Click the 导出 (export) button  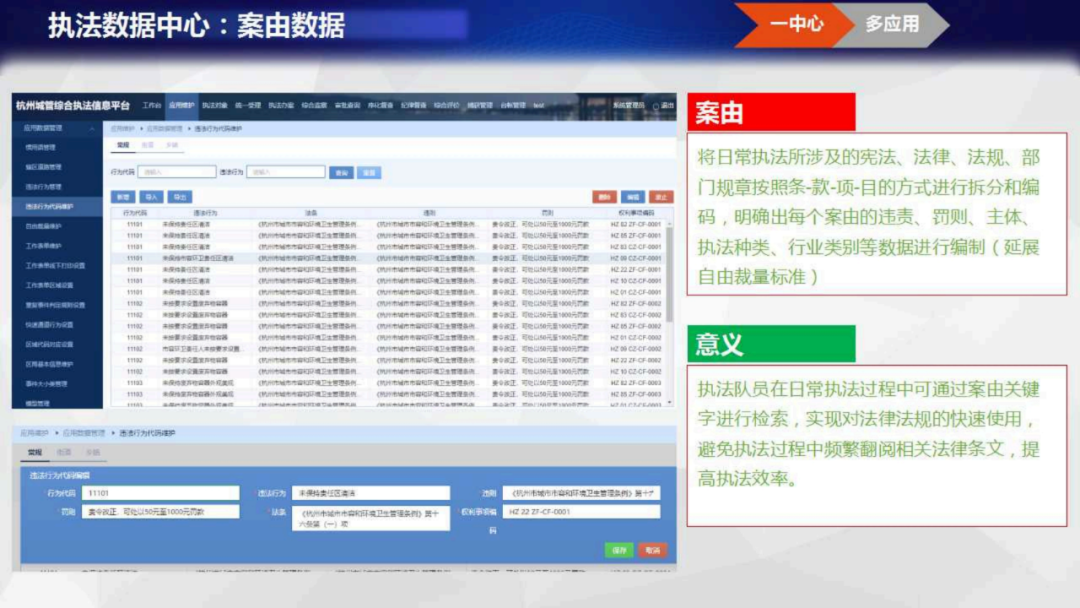click(x=181, y=197)
